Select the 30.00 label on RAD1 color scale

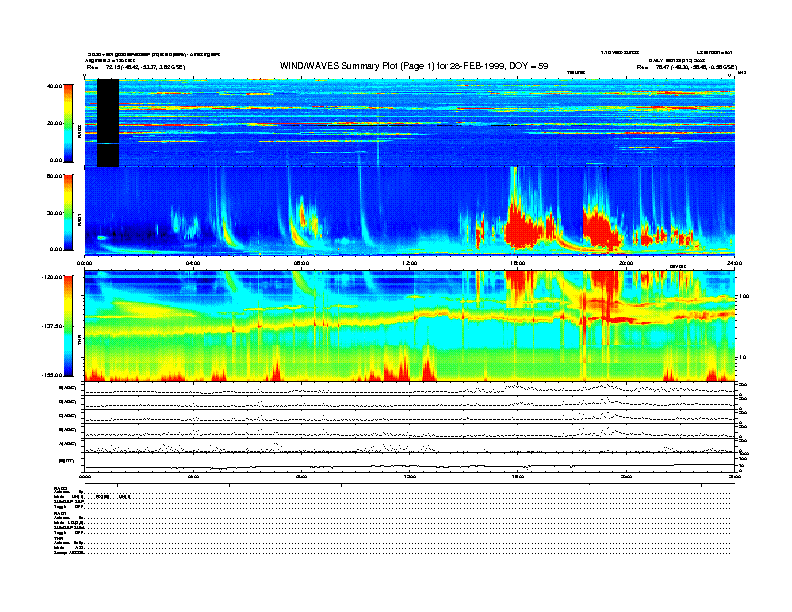[x=54, y=213]
